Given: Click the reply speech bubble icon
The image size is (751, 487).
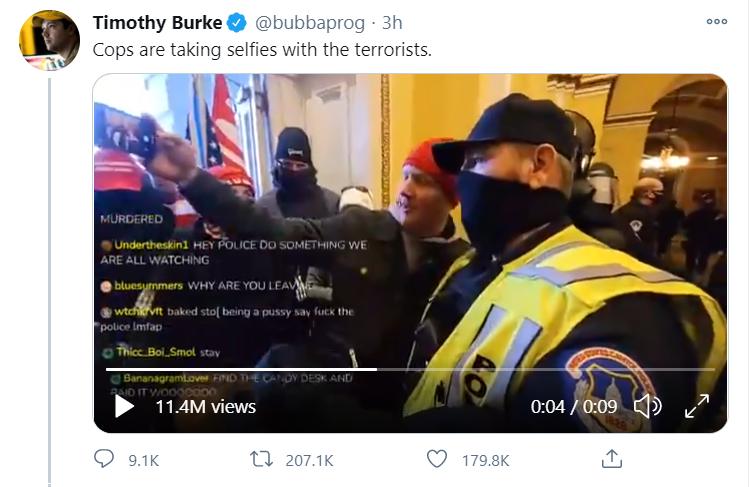Looking at the screenshot, I should pos(103,459).
